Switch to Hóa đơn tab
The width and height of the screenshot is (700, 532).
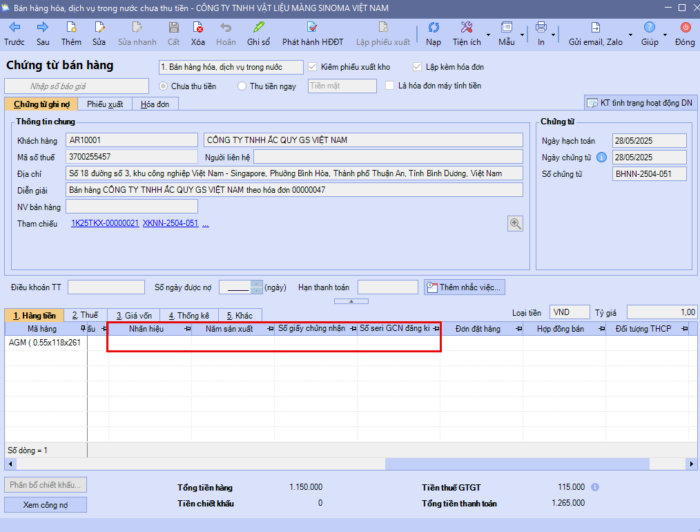coord(155,104)
